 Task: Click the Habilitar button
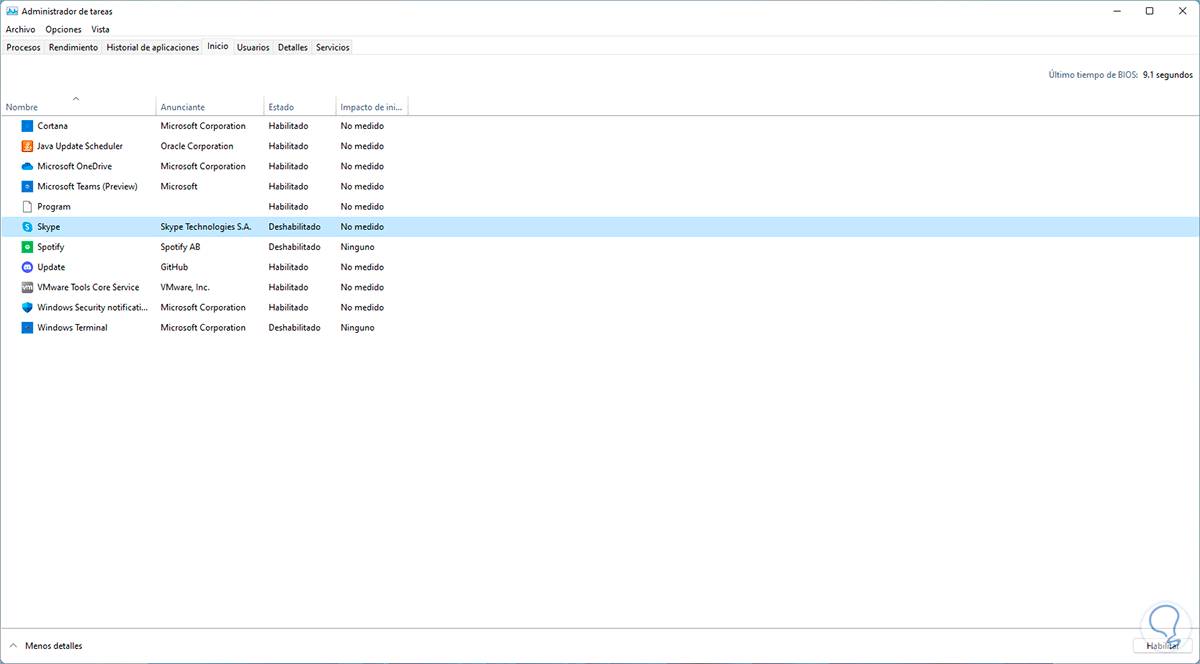coord(1162,646)
